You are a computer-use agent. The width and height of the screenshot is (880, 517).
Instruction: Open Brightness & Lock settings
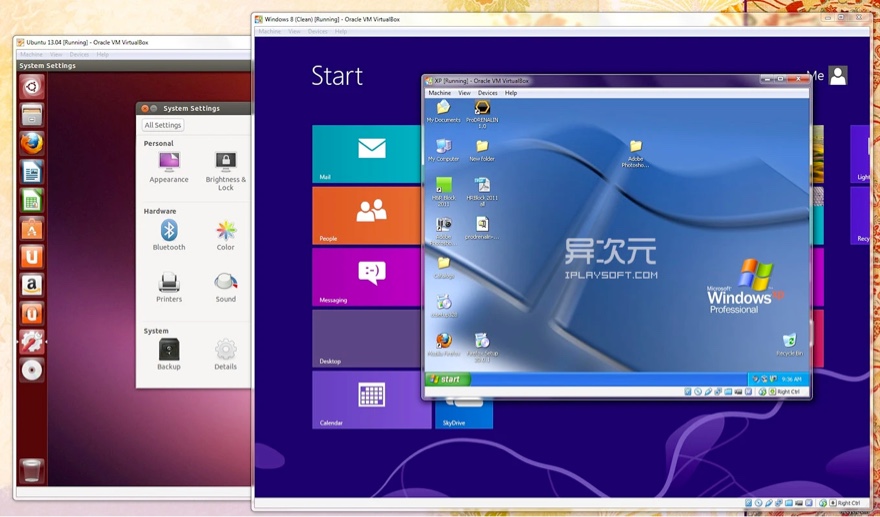click(226, 171)
